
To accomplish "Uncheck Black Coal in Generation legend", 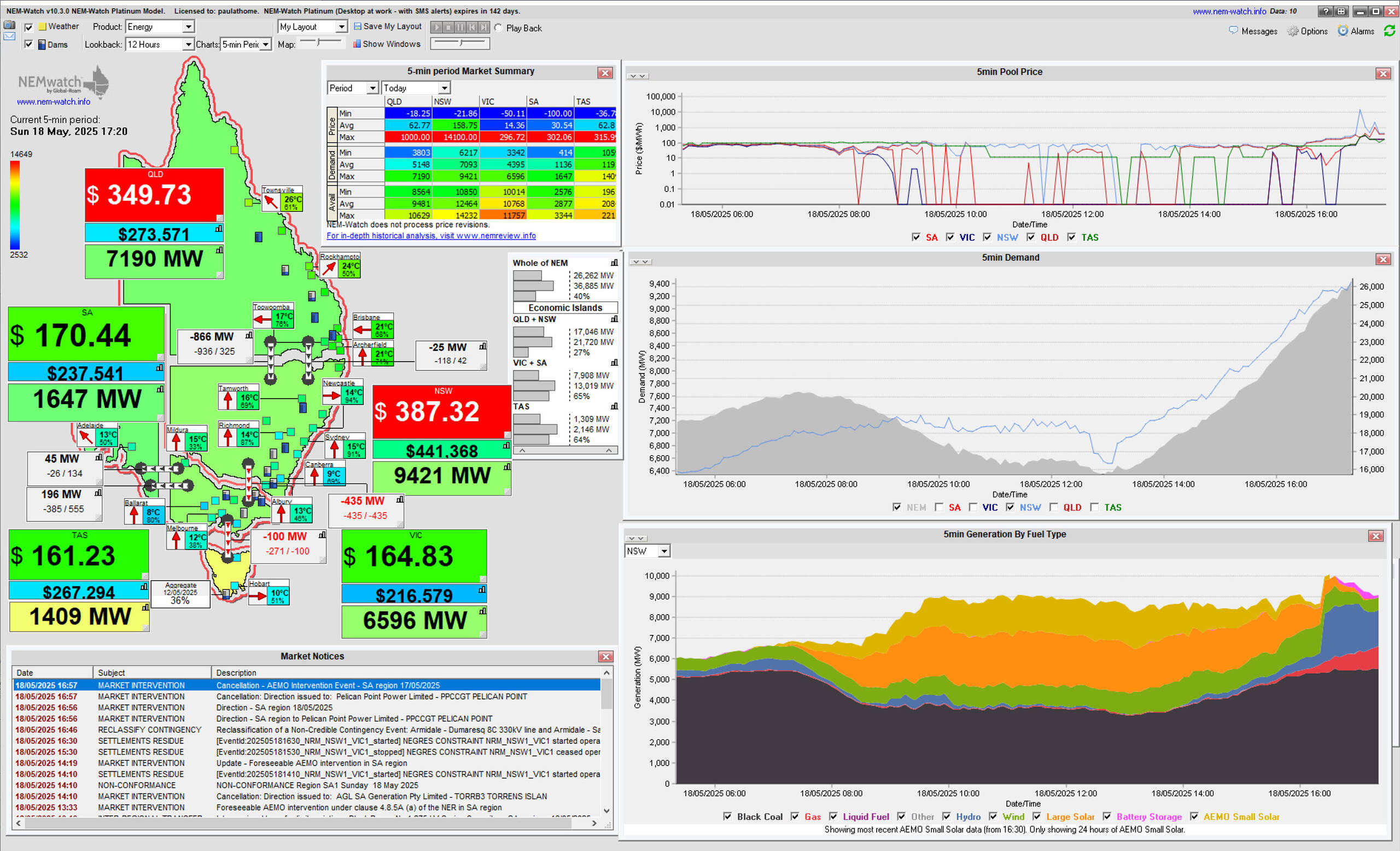I will [727, 816].
